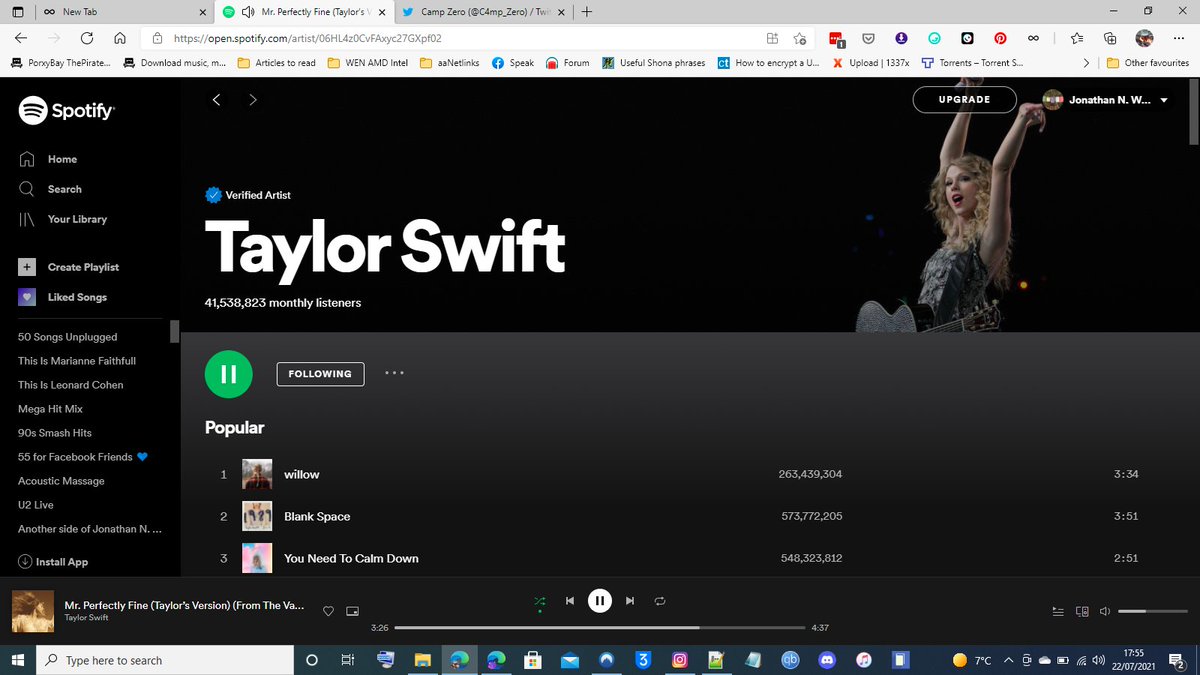Go back with Spotify back chevron
This screenshot has width=1200, height=675.
click(x=216, y=99)
